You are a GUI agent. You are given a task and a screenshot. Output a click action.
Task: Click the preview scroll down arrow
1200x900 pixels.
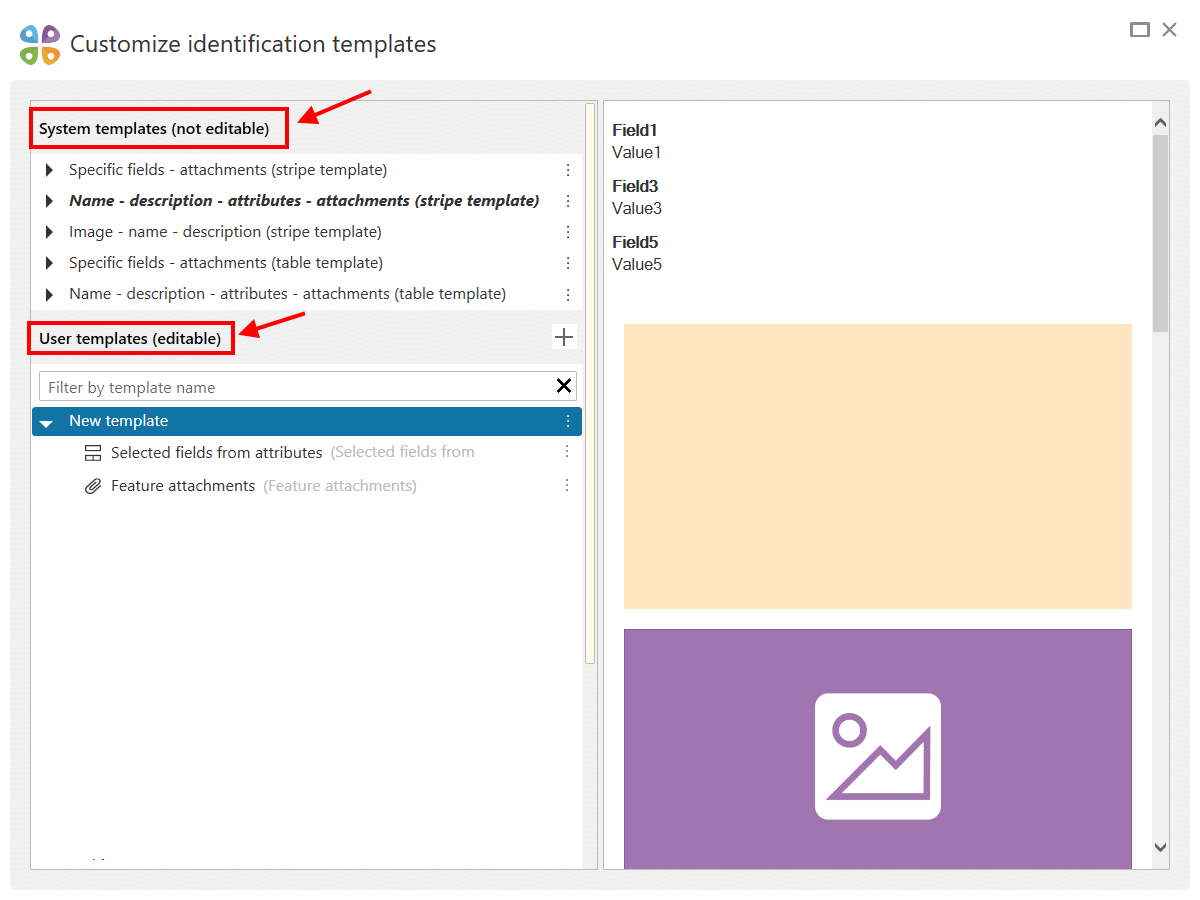click(1160, 847)
